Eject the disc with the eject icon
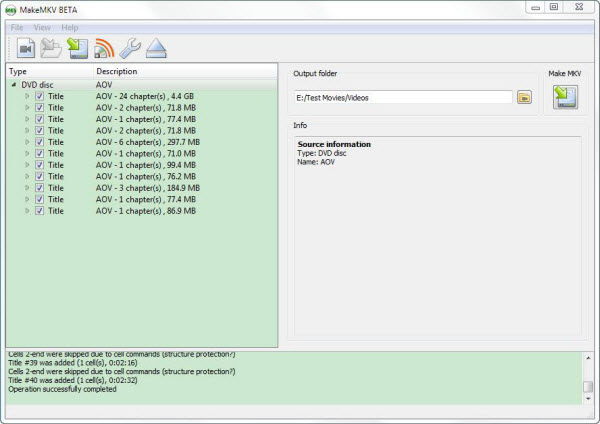600x424 pixels. coord(156,48)
